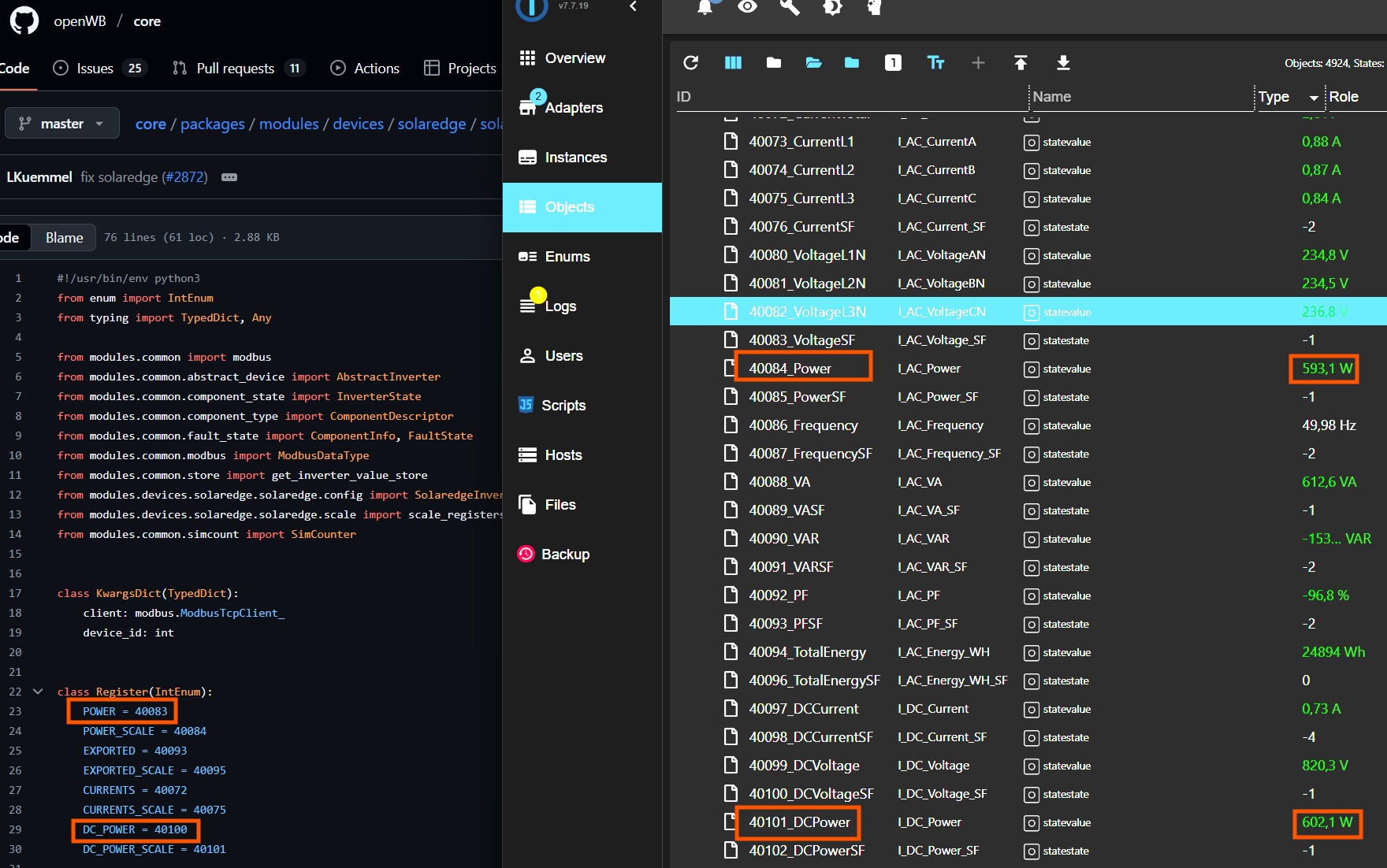The height and width of the screenshot is (868, 1387).
Task: Open the Logs section in sidebar
Action: tap(560, 306)
